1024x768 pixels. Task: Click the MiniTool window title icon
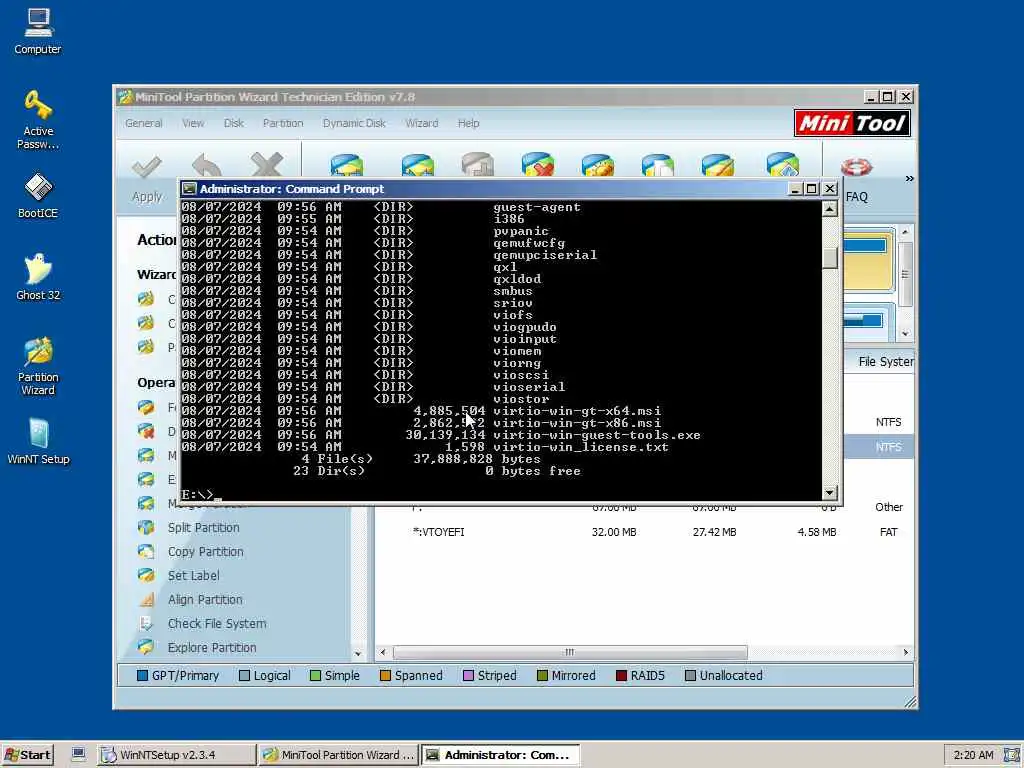coord(125,97)
